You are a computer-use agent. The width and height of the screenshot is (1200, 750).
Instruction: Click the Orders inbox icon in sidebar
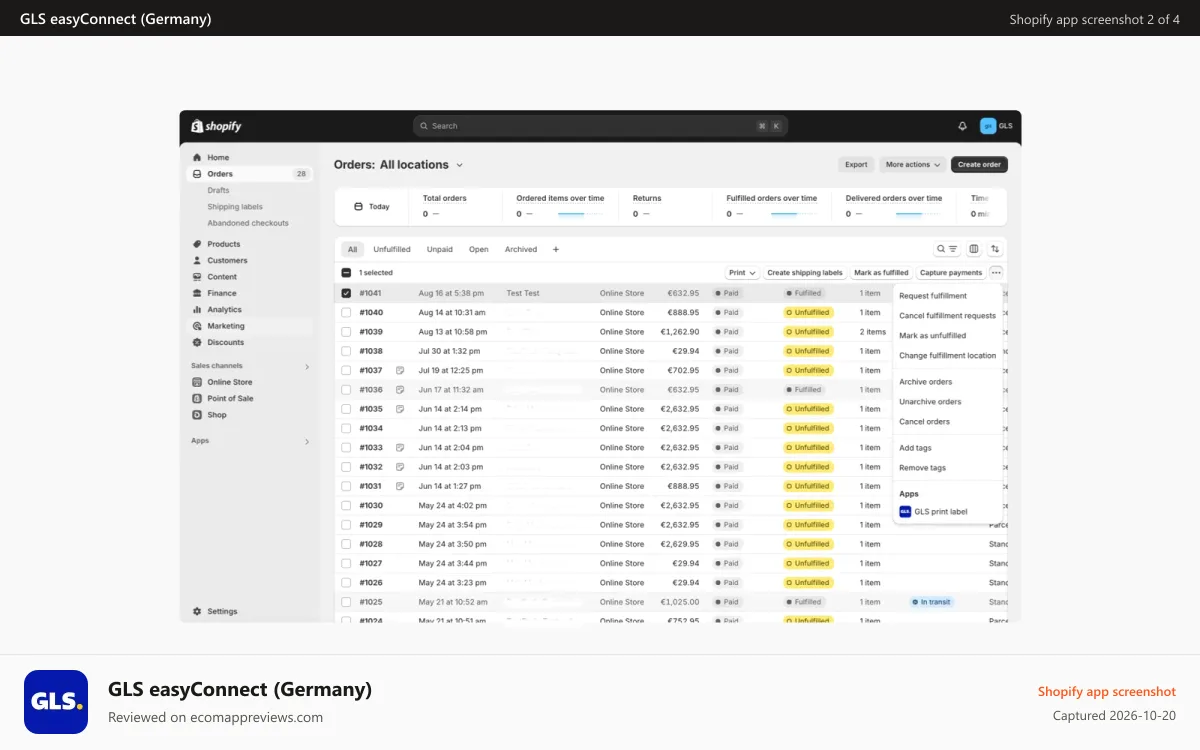pos(197,174)
